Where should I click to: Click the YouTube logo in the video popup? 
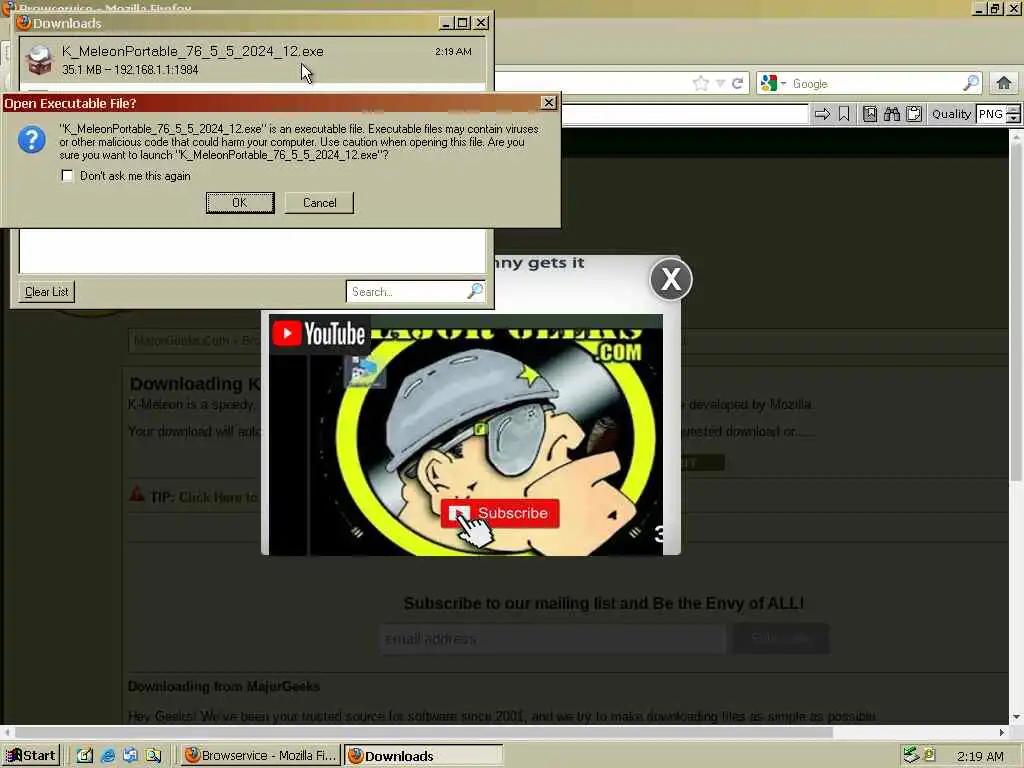point(319,333)
